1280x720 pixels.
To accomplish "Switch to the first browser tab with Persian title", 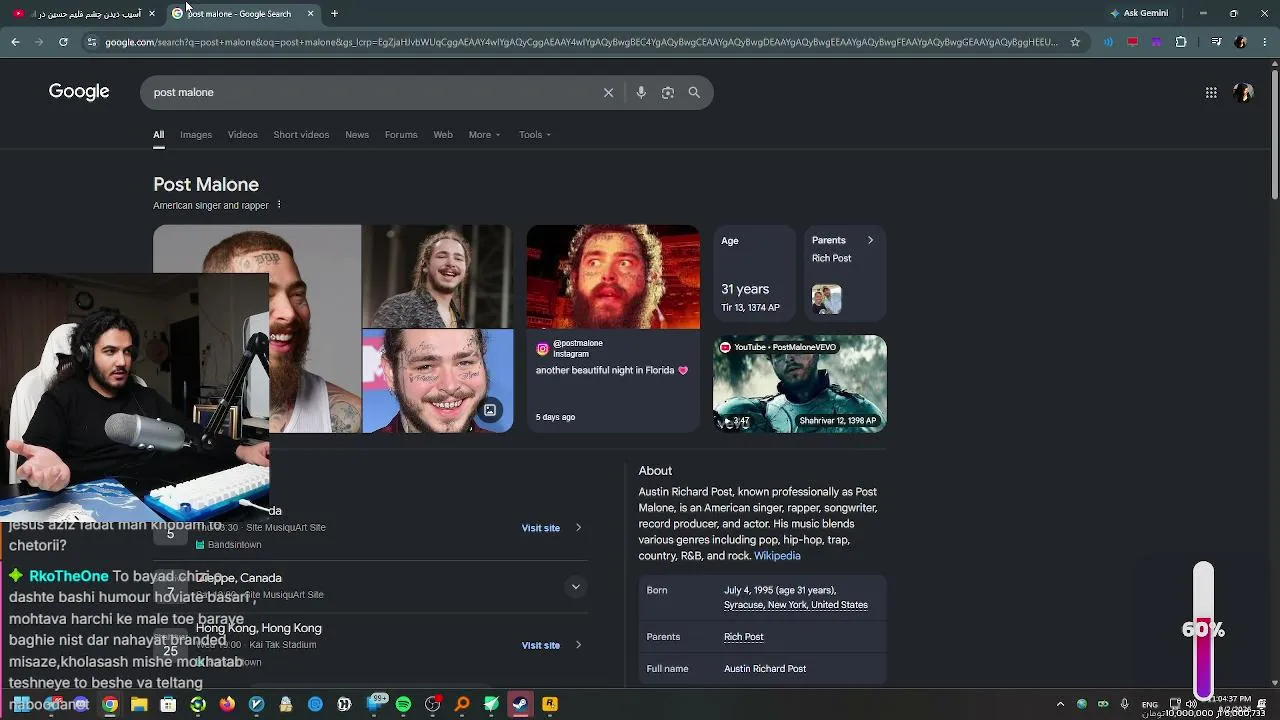I will [83, 13].
